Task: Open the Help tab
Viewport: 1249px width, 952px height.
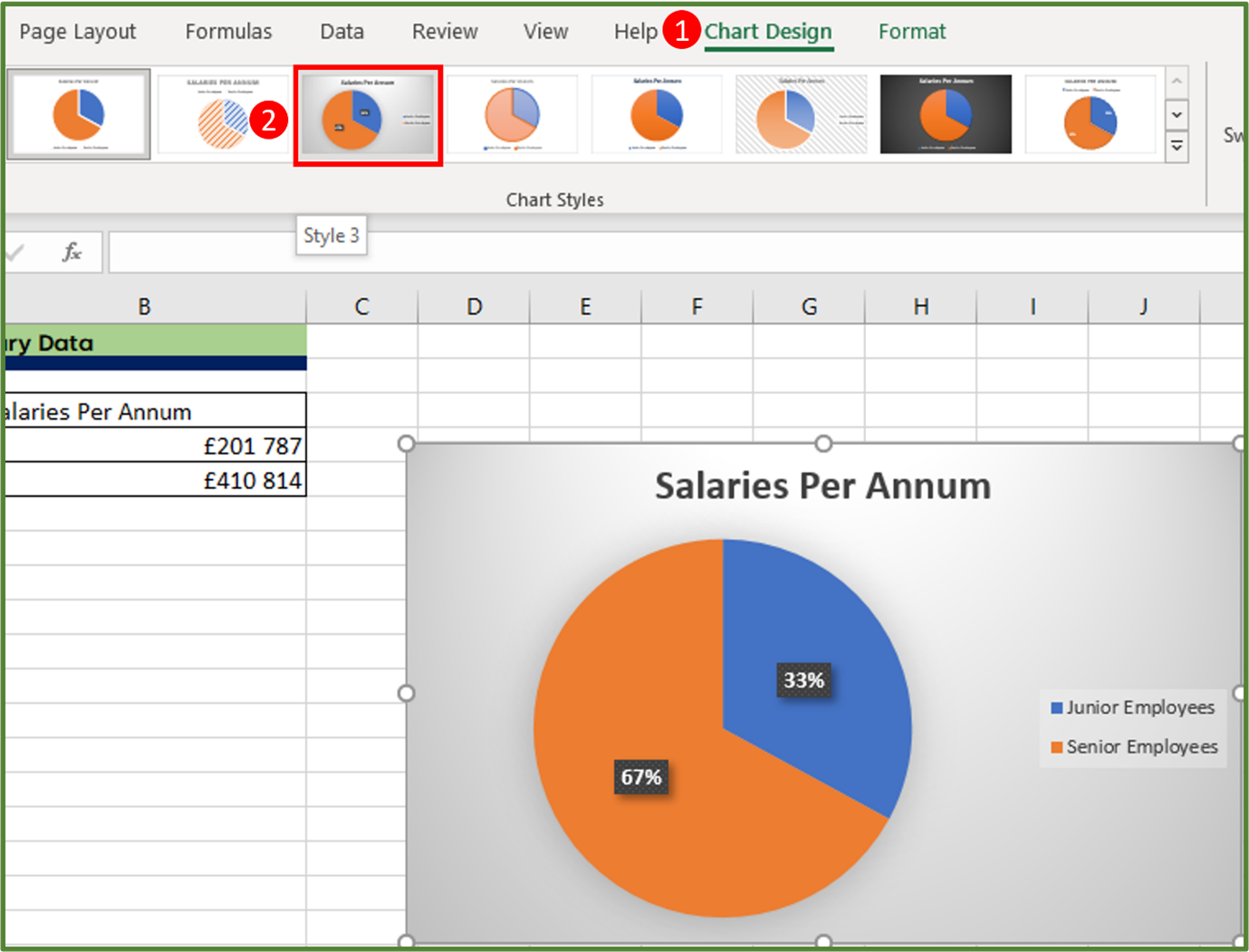Action: (636, 31)
